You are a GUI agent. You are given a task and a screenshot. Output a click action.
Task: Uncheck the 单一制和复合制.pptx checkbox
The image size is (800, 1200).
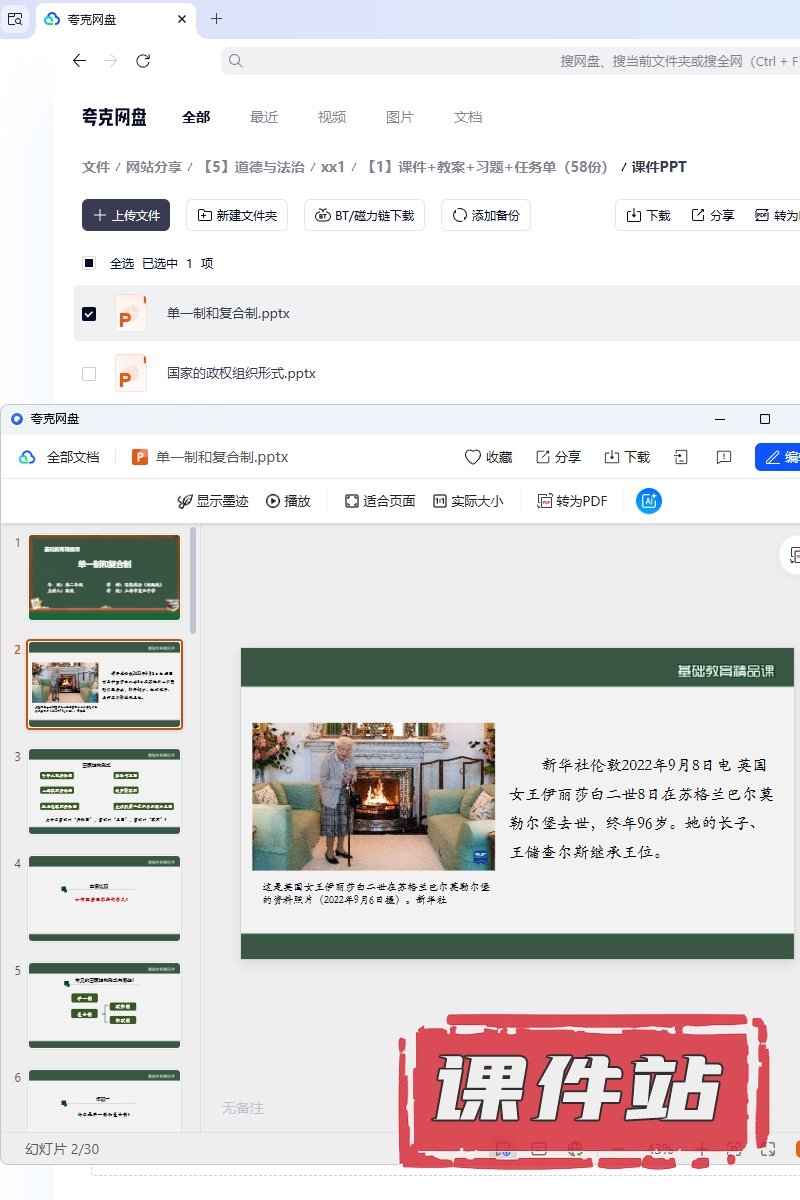pos(89,313)
